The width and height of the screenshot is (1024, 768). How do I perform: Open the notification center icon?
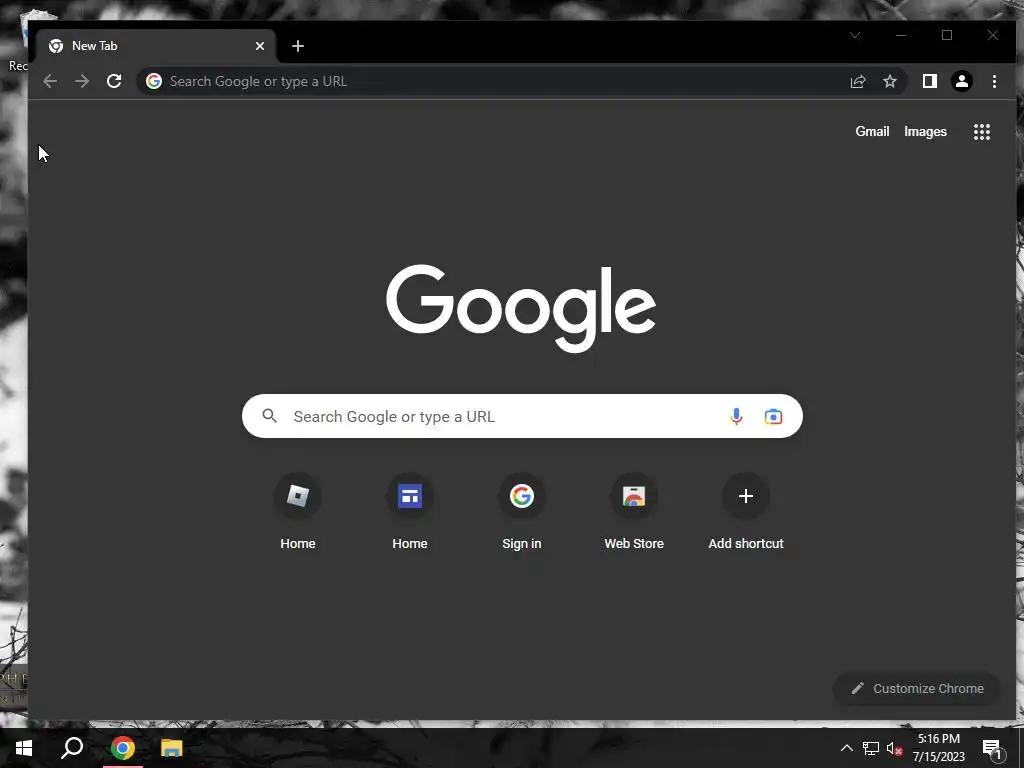(x=992, y=748)
